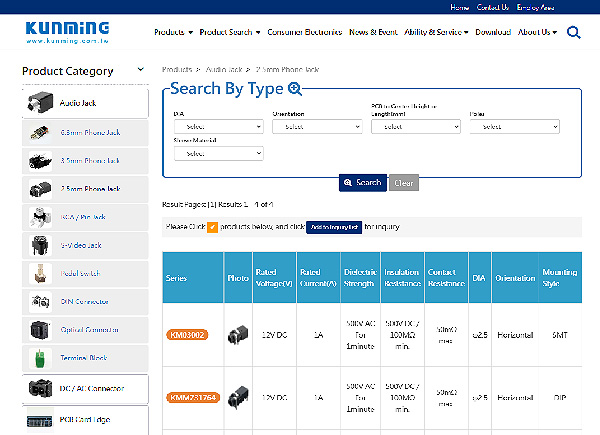Click the KM03002 product photo
Viewport: 600px width, 435px height.
tap(238, 334)
